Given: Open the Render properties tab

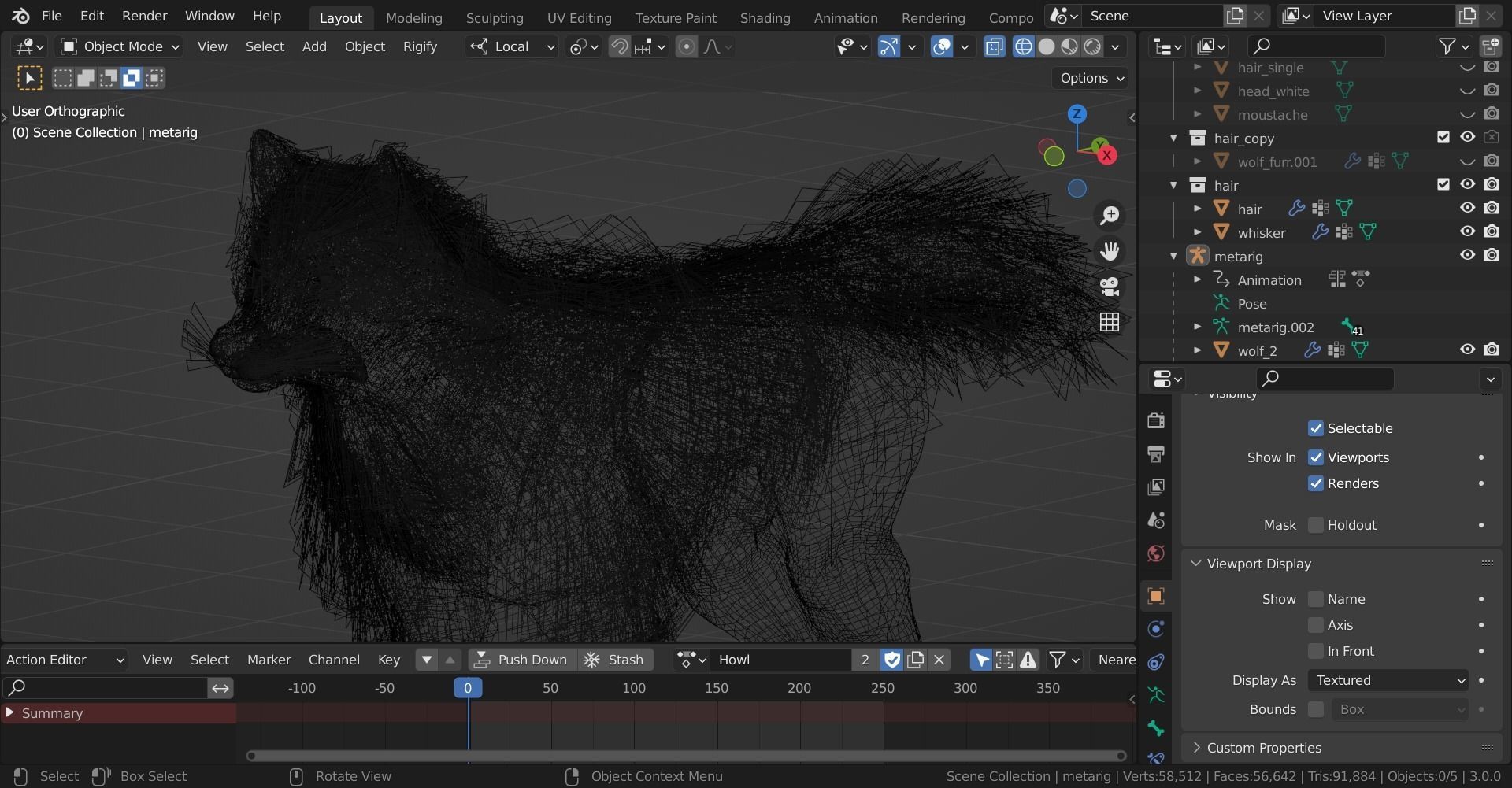Looking at the screenshot, I should (x=1156, y=421).
